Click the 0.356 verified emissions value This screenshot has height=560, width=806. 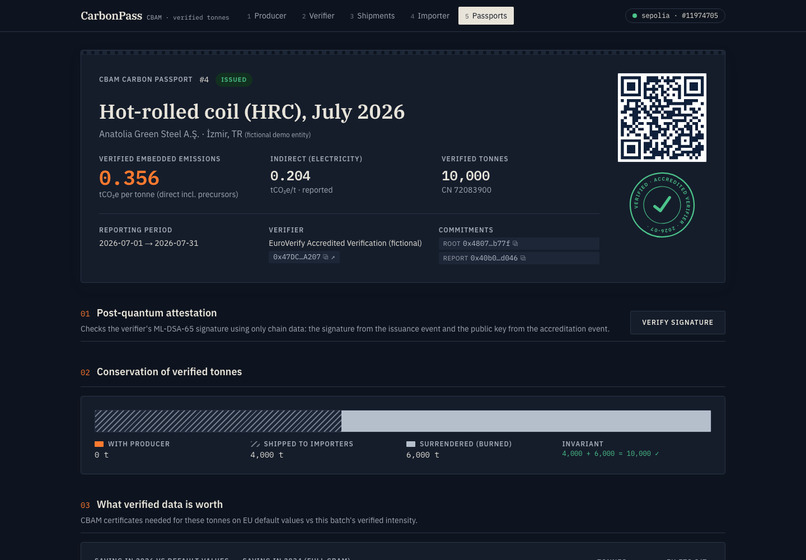129,178
